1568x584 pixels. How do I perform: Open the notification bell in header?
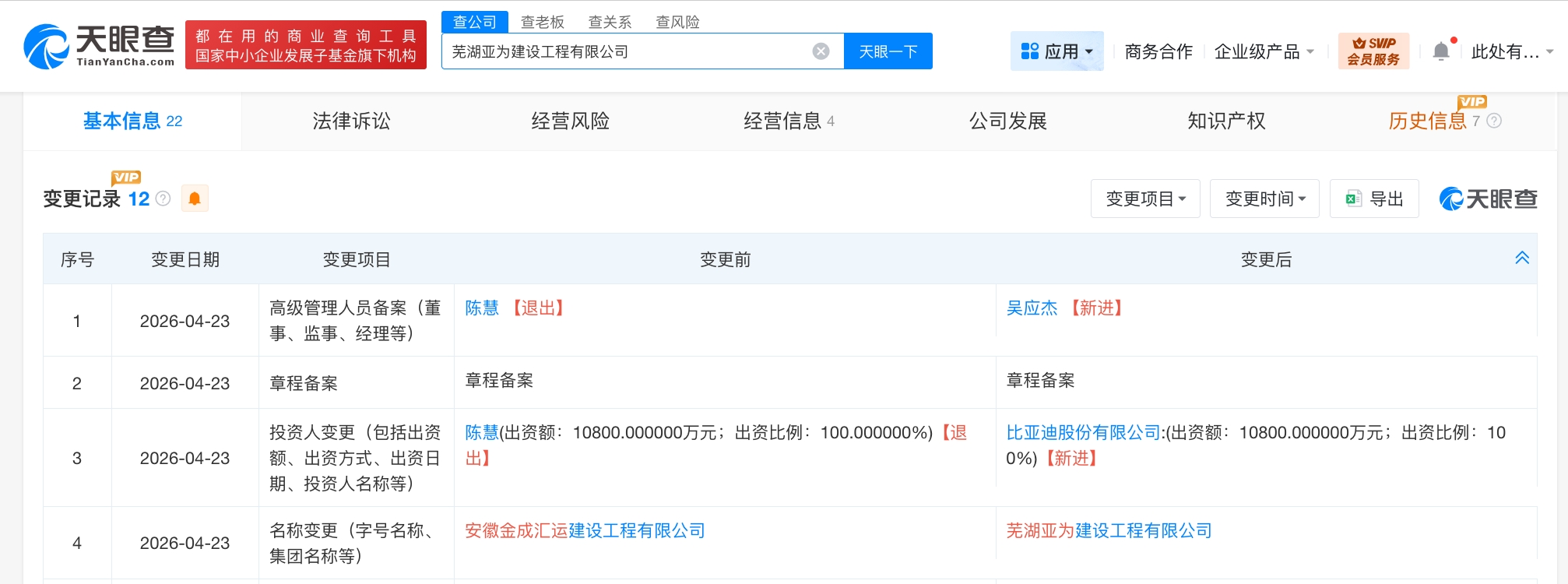coord(1441,51)
